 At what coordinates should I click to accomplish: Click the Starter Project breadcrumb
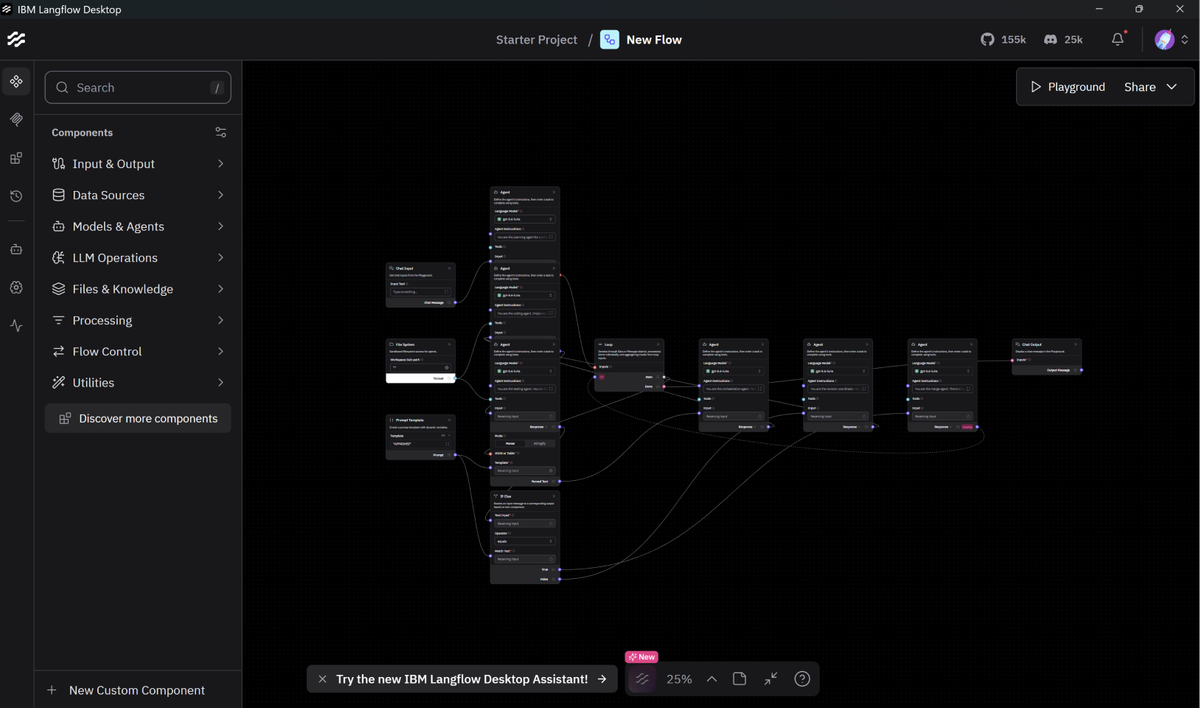(x=536, y=40)
